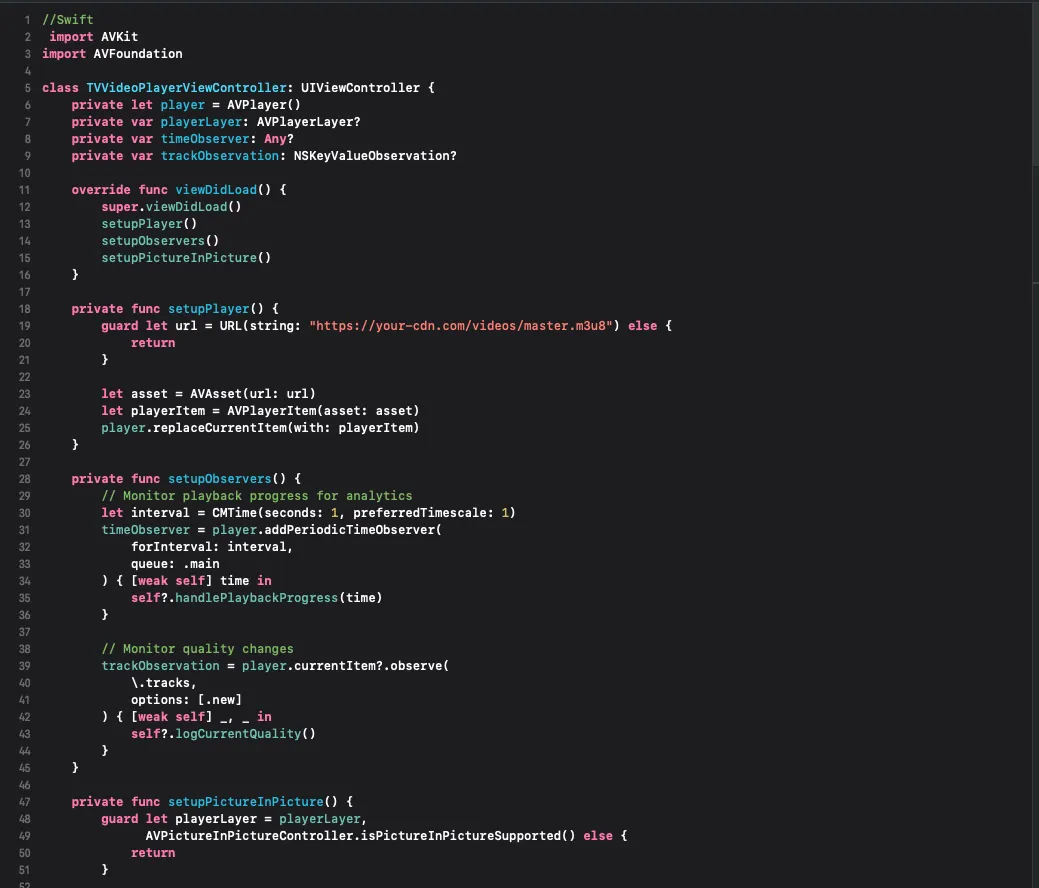Viewport: 1039px width, 888px height.
Task: Select the class name "TVVideoPlayerViewController"
Action: tap(186, 88)
